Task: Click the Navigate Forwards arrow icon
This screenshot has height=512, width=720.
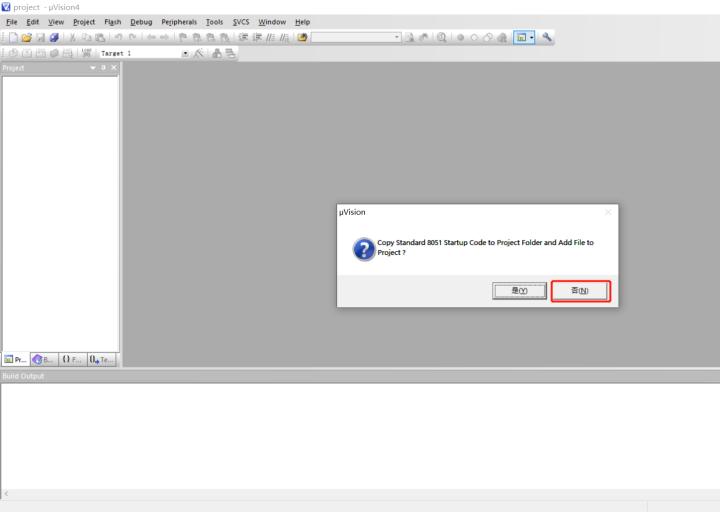Action: click(164, 38)
